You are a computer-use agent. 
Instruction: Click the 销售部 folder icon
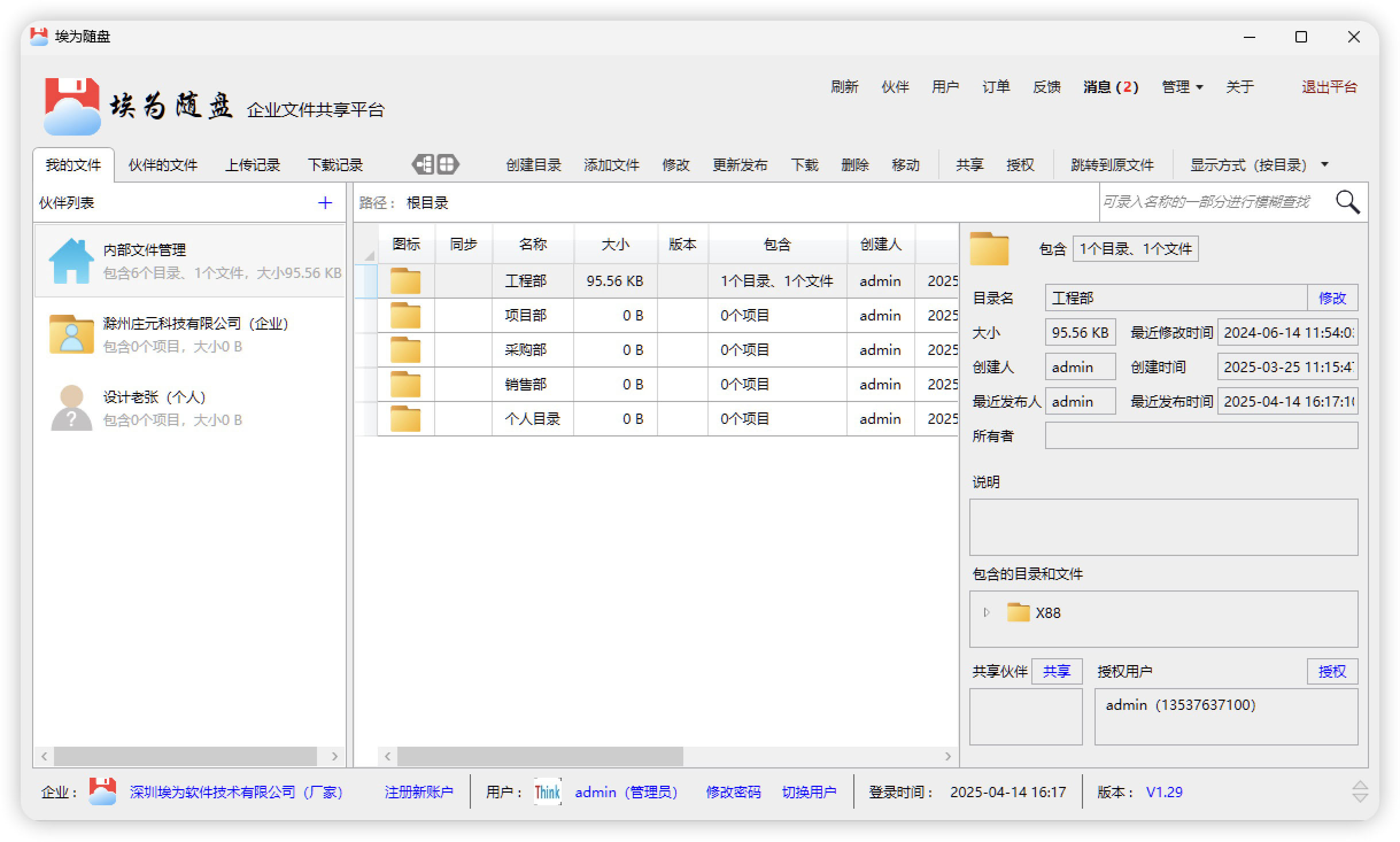pos(405,384)
